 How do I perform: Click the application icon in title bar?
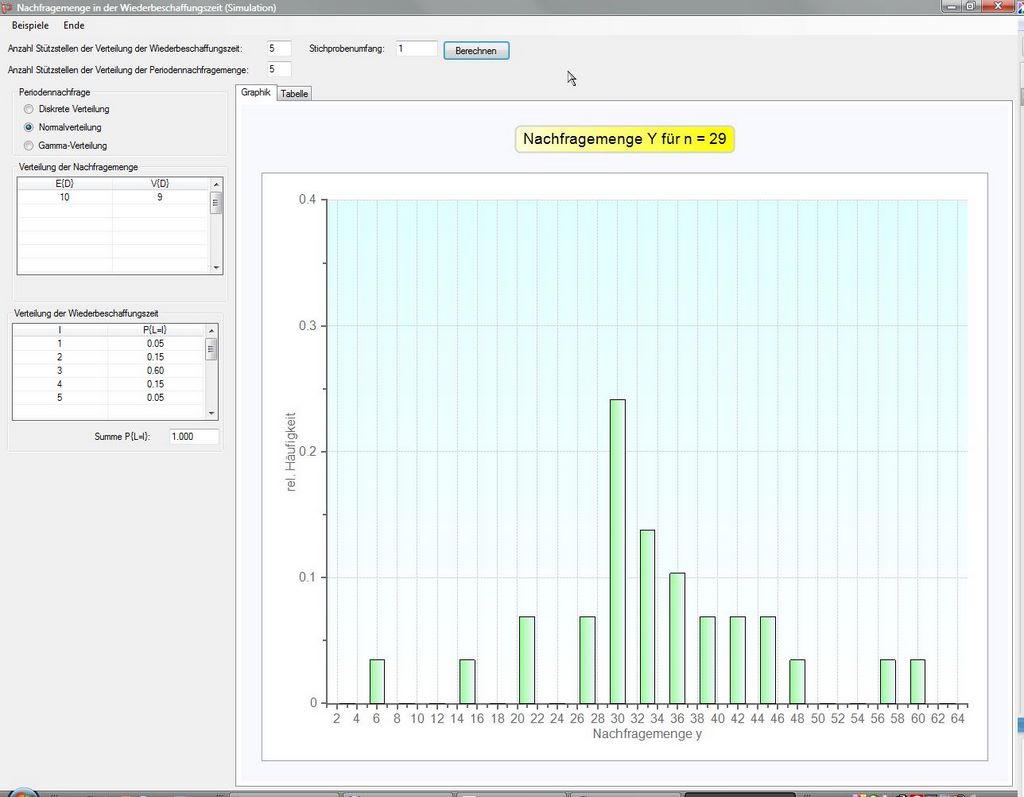7,7
